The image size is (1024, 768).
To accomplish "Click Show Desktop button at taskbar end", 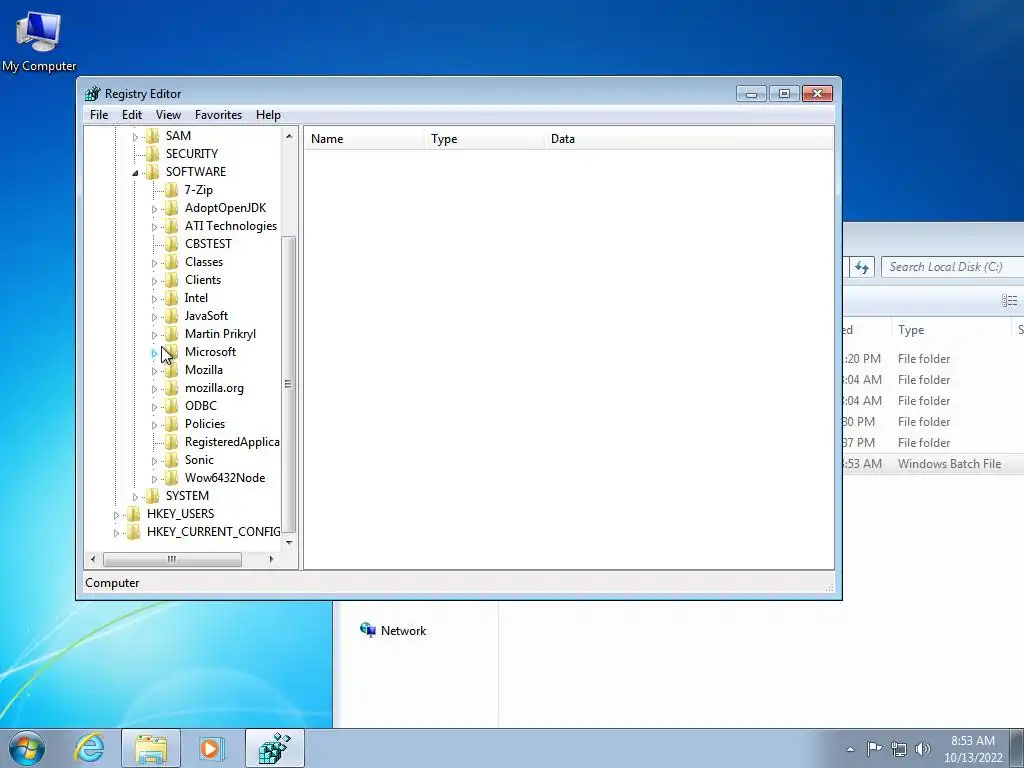I will [1017, 748].
